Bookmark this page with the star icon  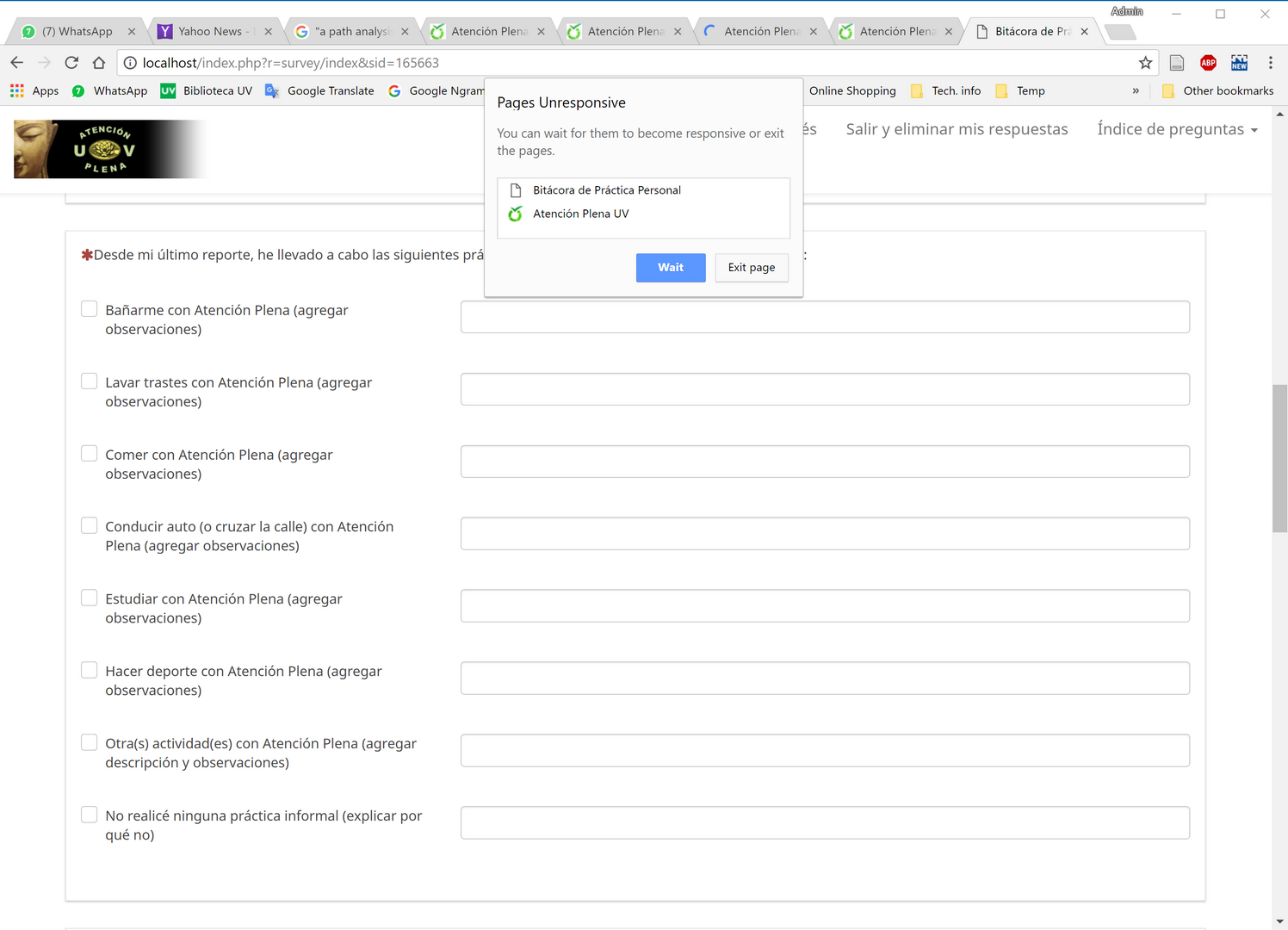1145,63
